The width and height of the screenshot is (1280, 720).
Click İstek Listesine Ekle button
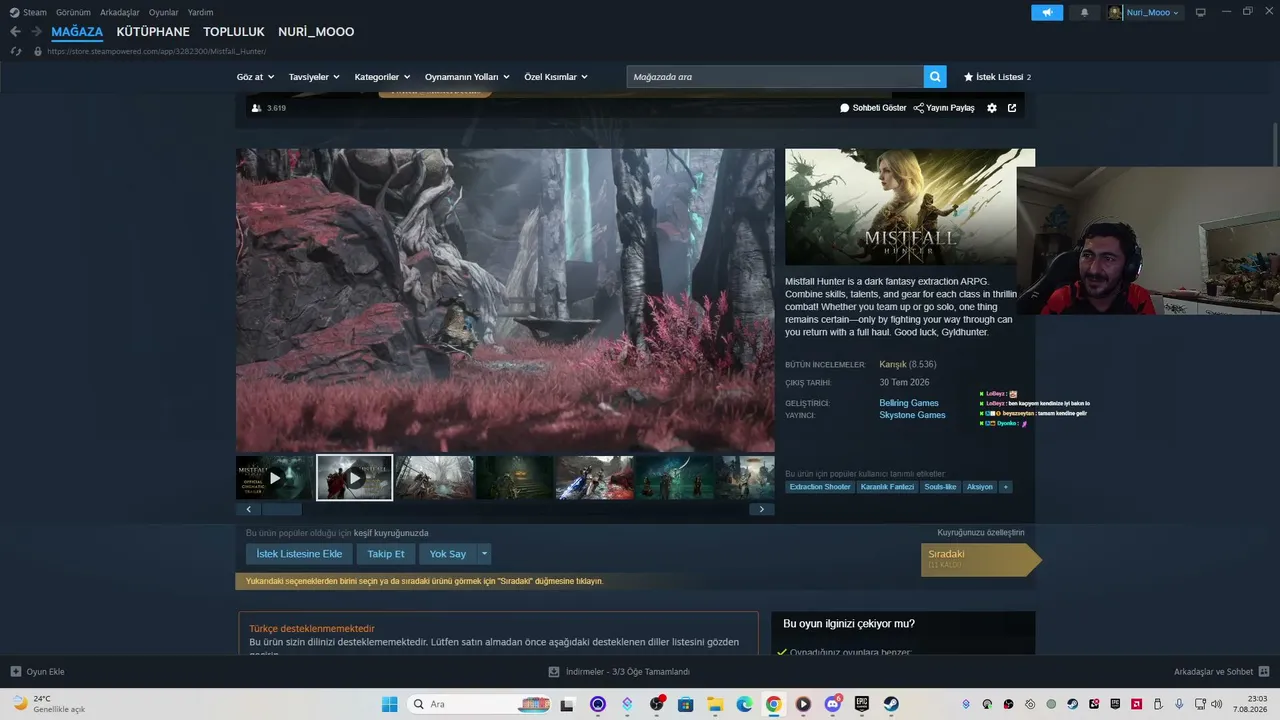(x=299, y=554)
